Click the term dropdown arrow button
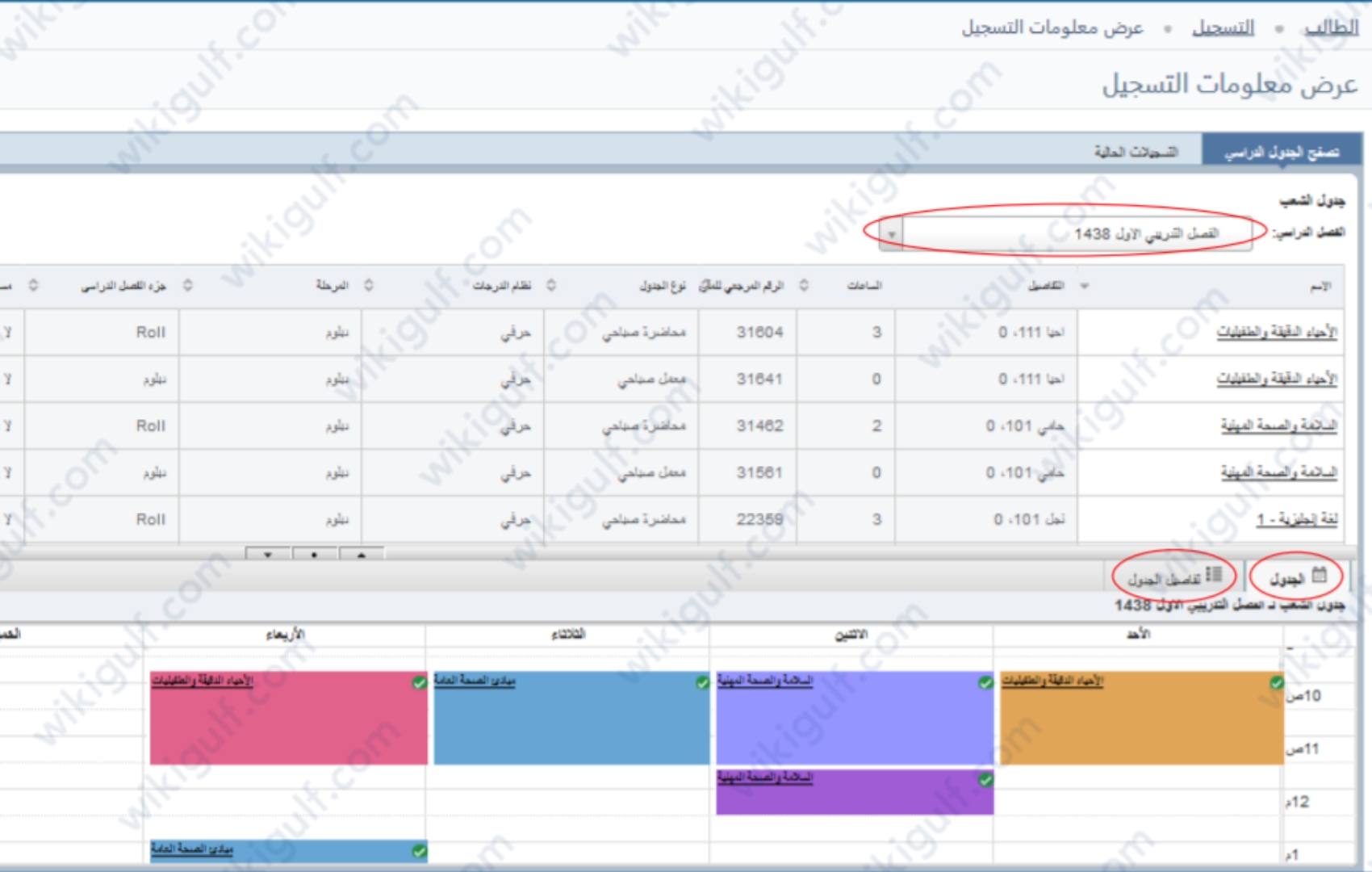 (x=891, y=234)
